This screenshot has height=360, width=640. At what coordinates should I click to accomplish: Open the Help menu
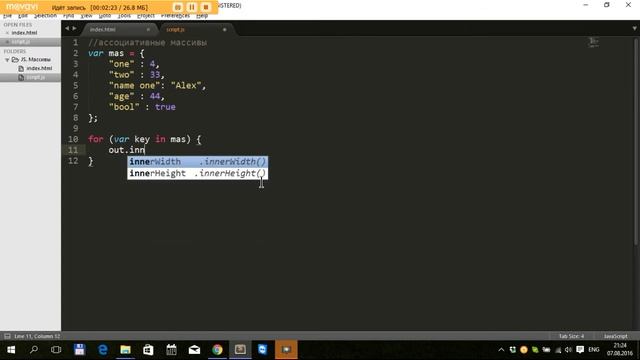click(202, 16)
